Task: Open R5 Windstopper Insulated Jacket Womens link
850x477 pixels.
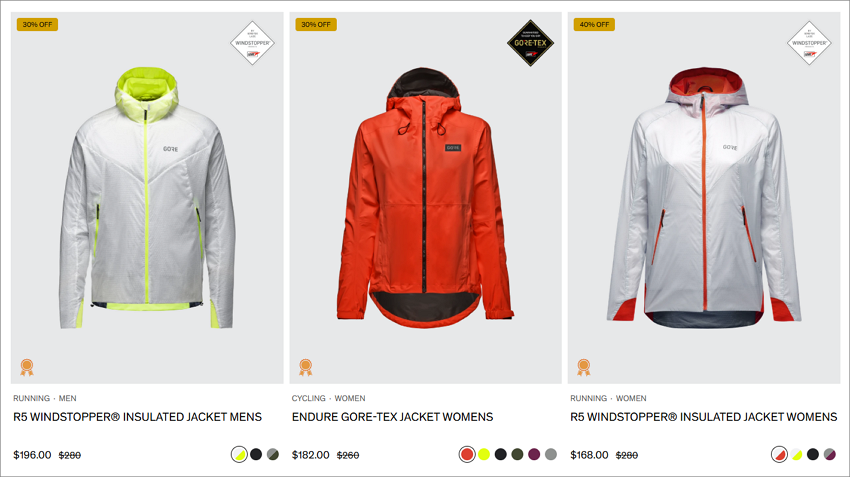Action: pos(704,417)
